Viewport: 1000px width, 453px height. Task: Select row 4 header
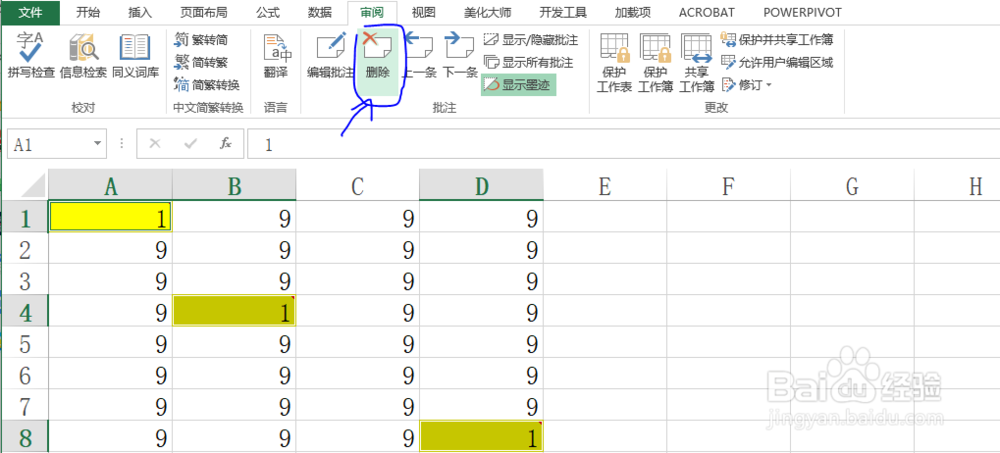click(x=26, y=311)
